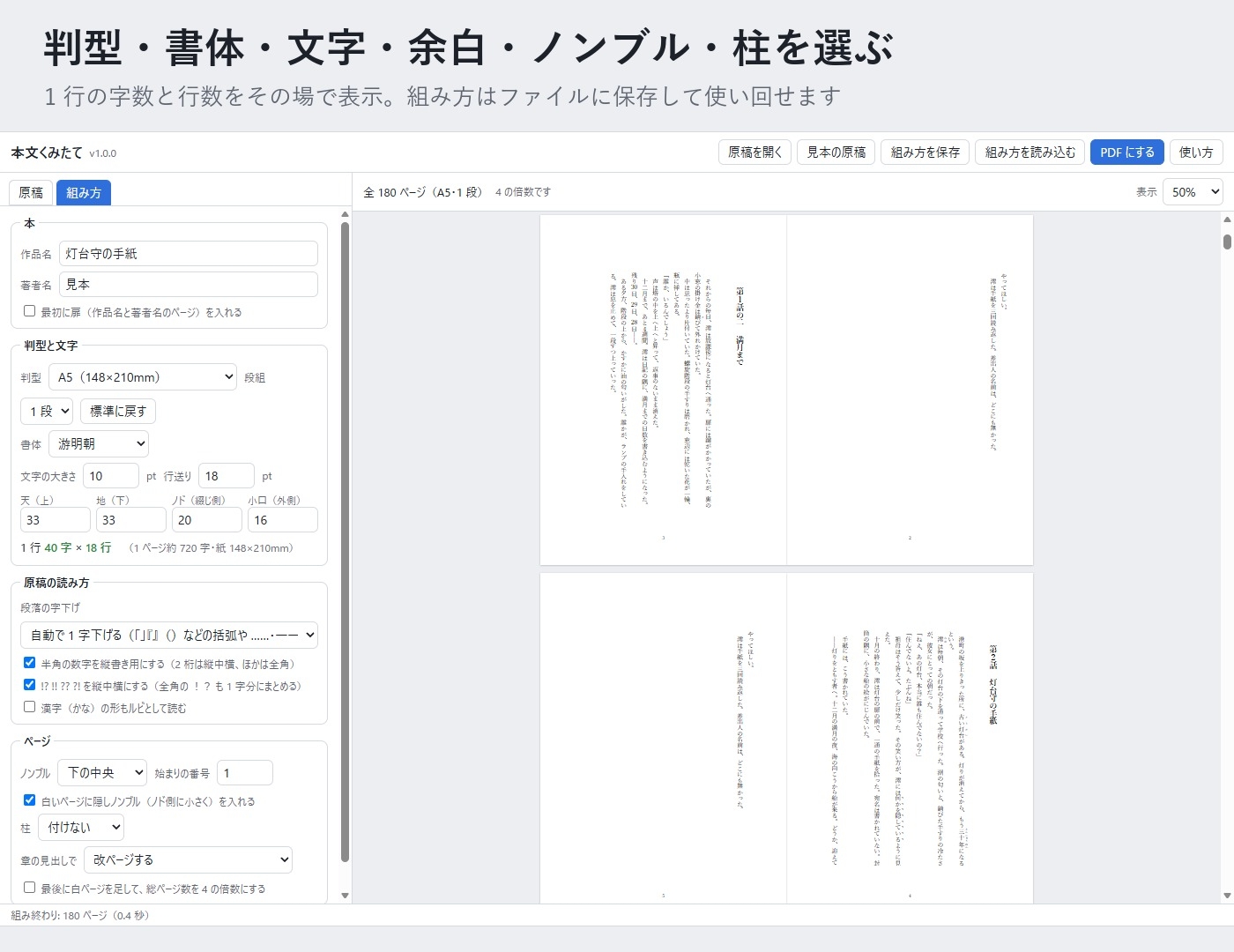Click the ノド（綴じ側） margin field

pos(207,520)
